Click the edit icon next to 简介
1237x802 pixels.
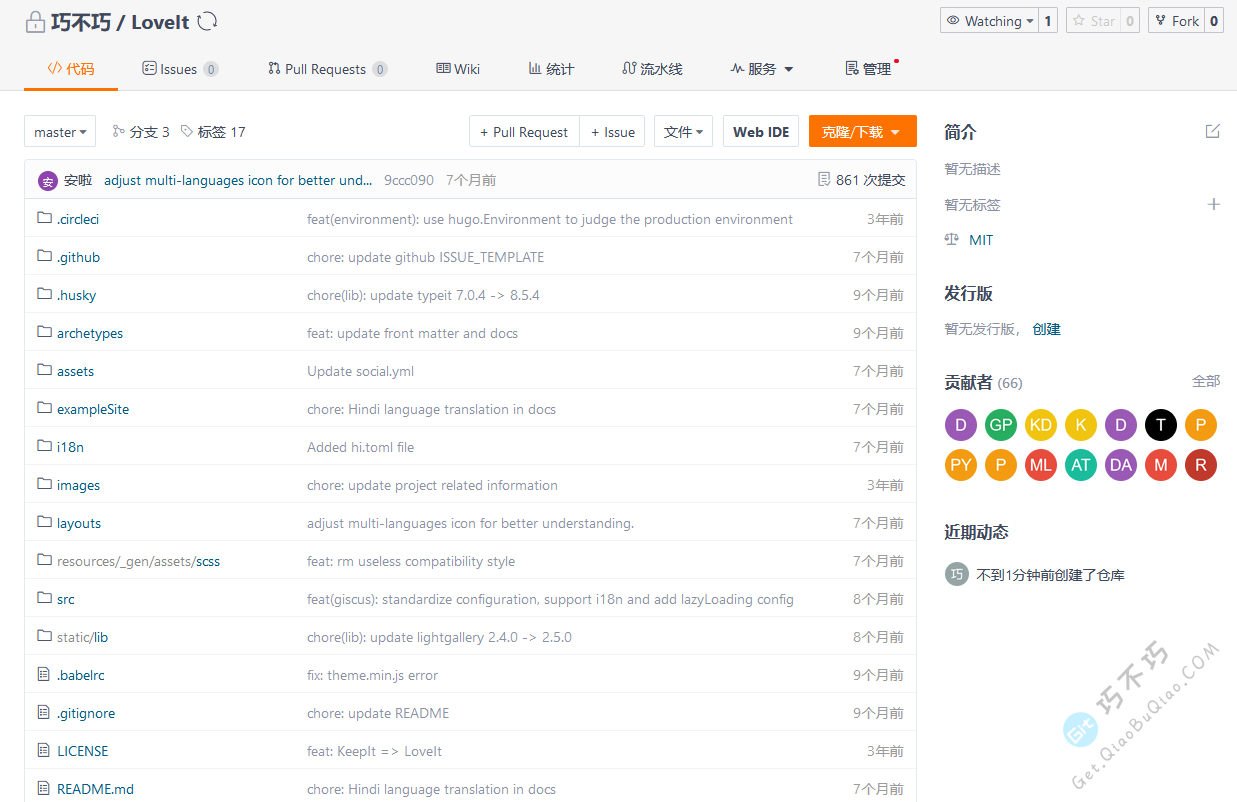1212,131
